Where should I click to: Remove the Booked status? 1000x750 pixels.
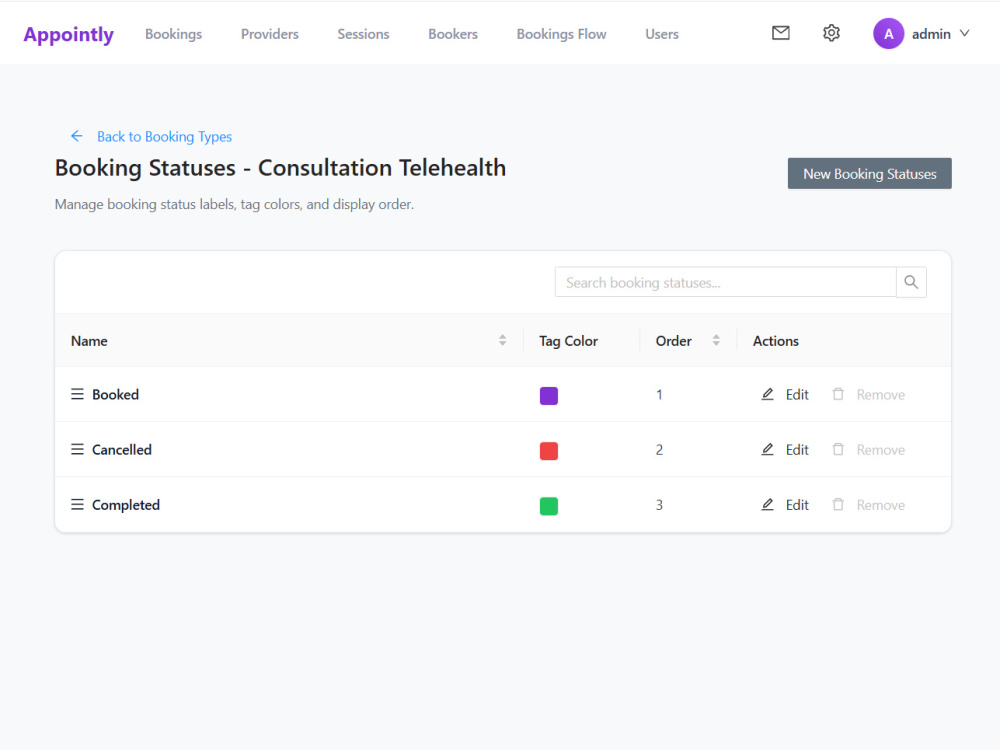coord(881,395)
